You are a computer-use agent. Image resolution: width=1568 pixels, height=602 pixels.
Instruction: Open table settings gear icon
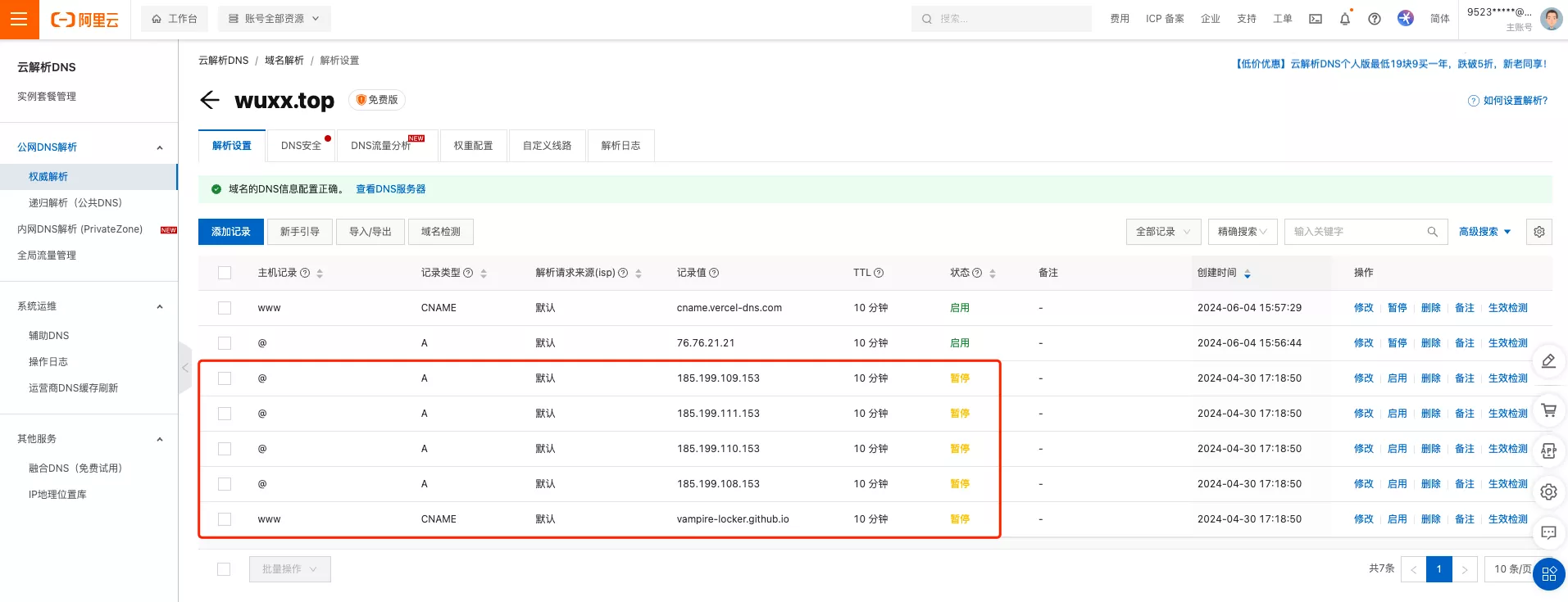pos(1539,232)
